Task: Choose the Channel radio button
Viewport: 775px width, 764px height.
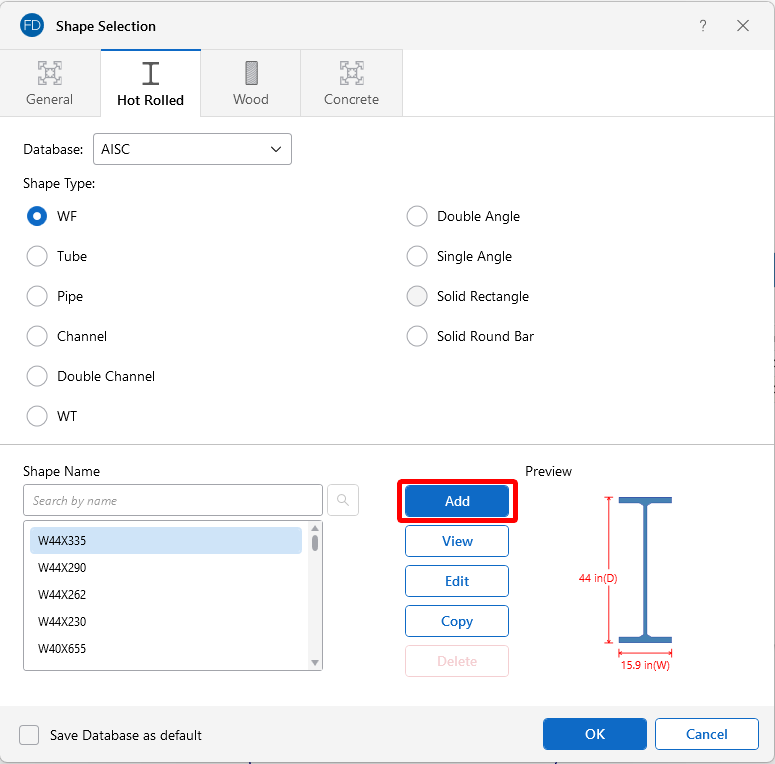Action: point(37,336)
